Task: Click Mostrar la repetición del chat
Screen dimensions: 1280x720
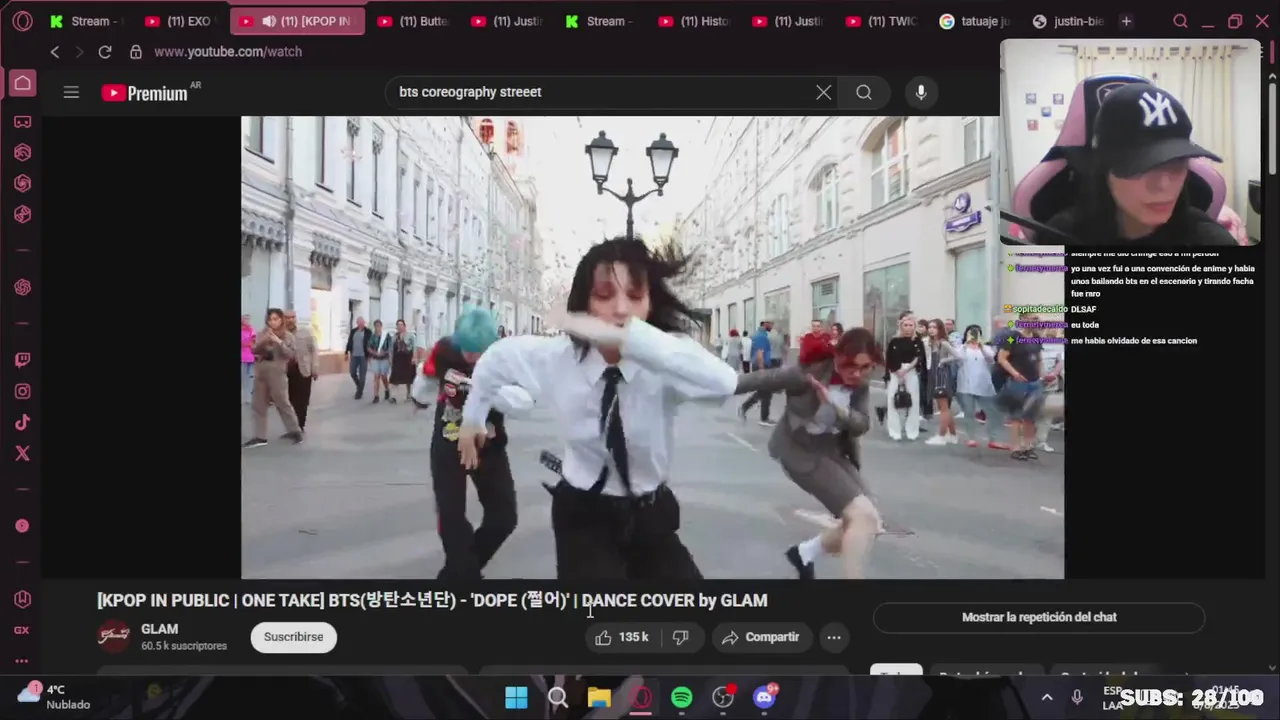Action: pyautogui.click(x=1039, y=617)
